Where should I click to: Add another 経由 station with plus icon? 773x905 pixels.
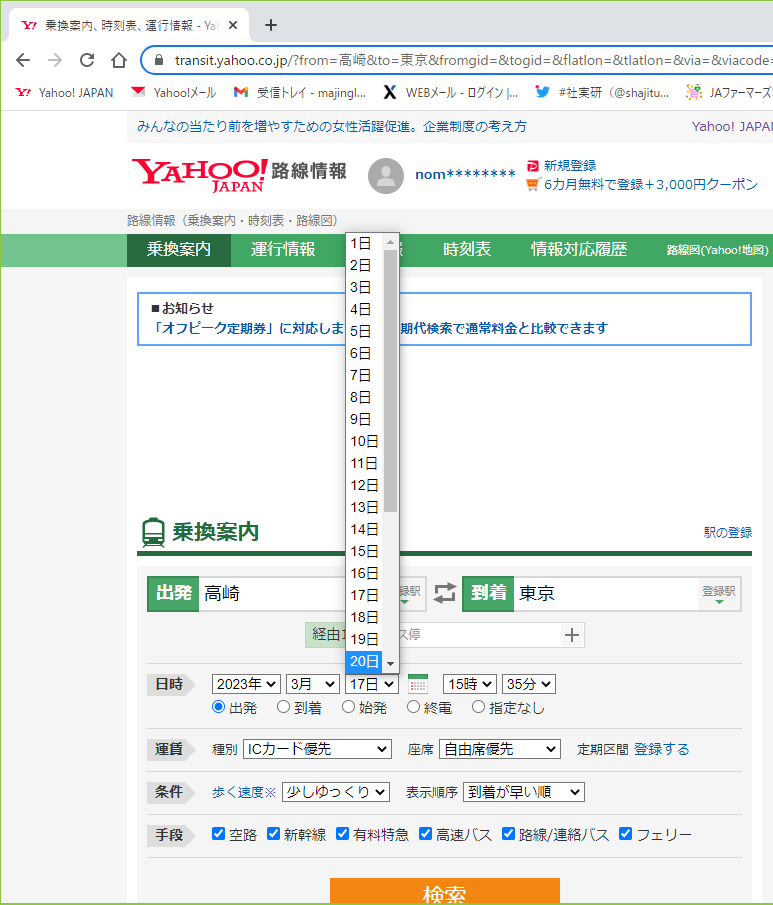click(x=572, y=635)
